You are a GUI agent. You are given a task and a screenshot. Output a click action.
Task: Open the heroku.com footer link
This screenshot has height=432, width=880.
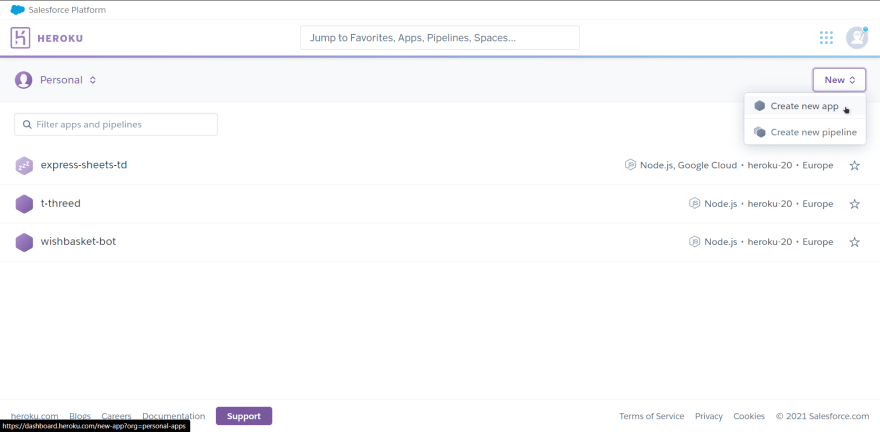tap(34, 416)
